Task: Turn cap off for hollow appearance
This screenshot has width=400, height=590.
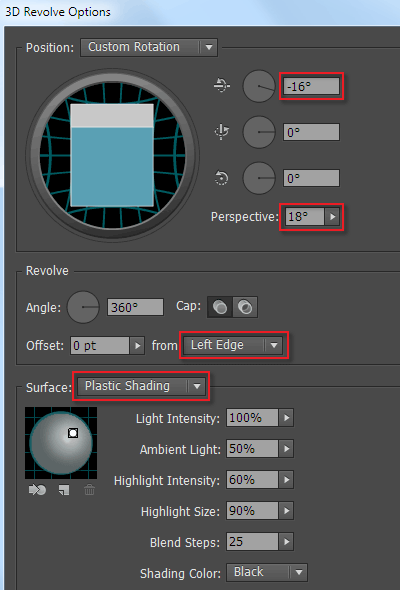Action: pyautogui.click(x=245, y=307)
